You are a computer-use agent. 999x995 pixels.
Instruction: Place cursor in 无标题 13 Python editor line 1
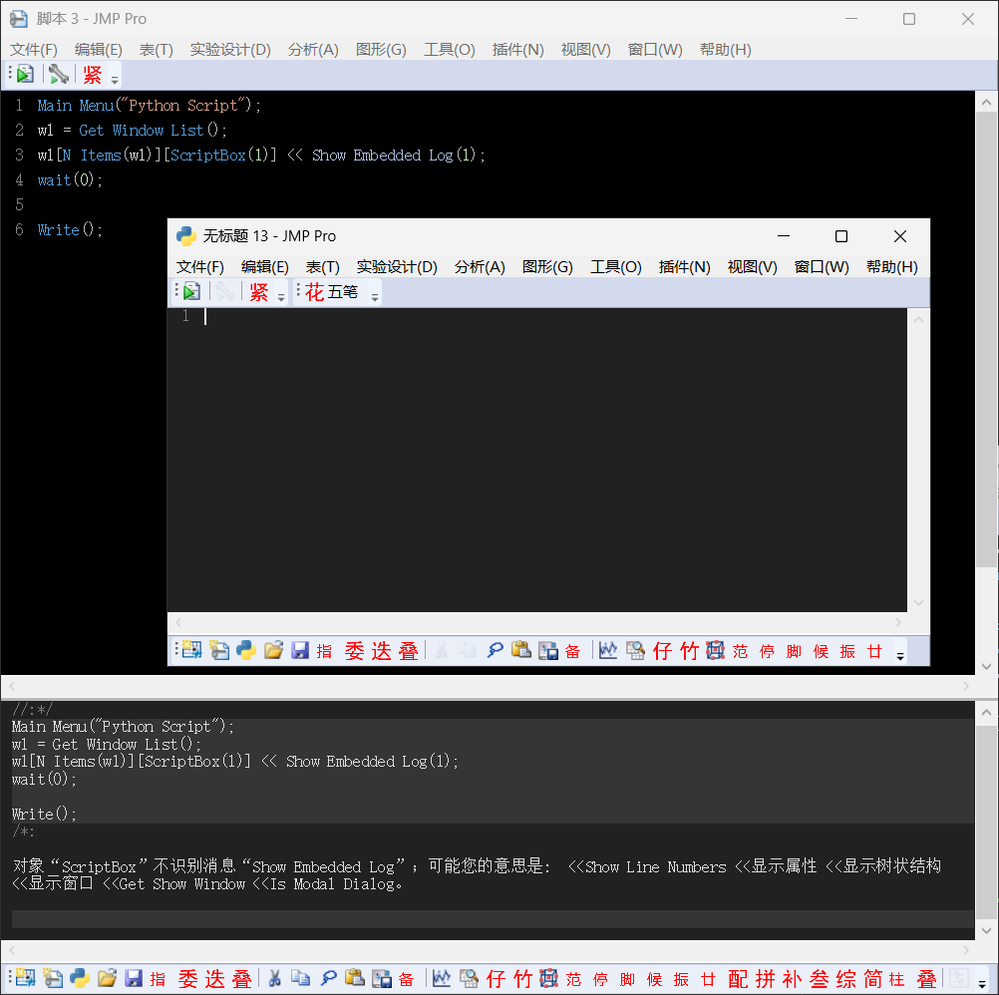tap(554, 316)
